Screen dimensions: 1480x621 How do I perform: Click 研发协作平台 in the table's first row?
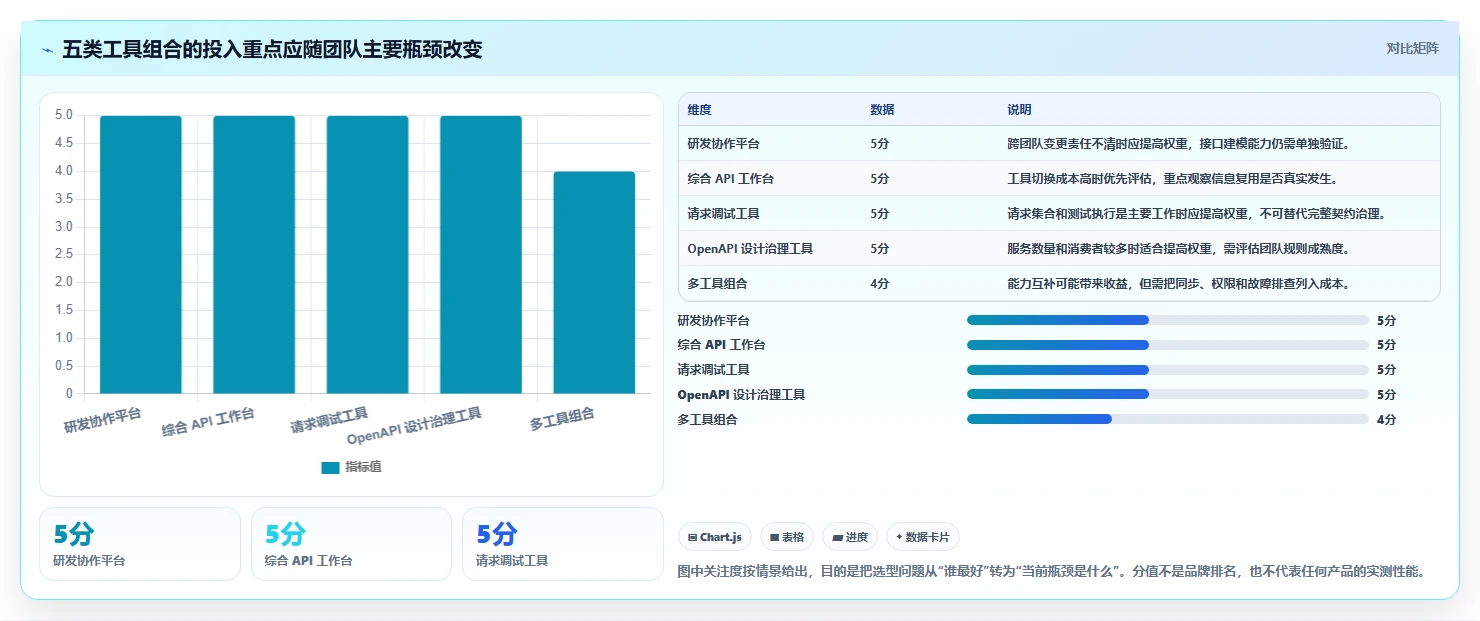click(723, 144)
